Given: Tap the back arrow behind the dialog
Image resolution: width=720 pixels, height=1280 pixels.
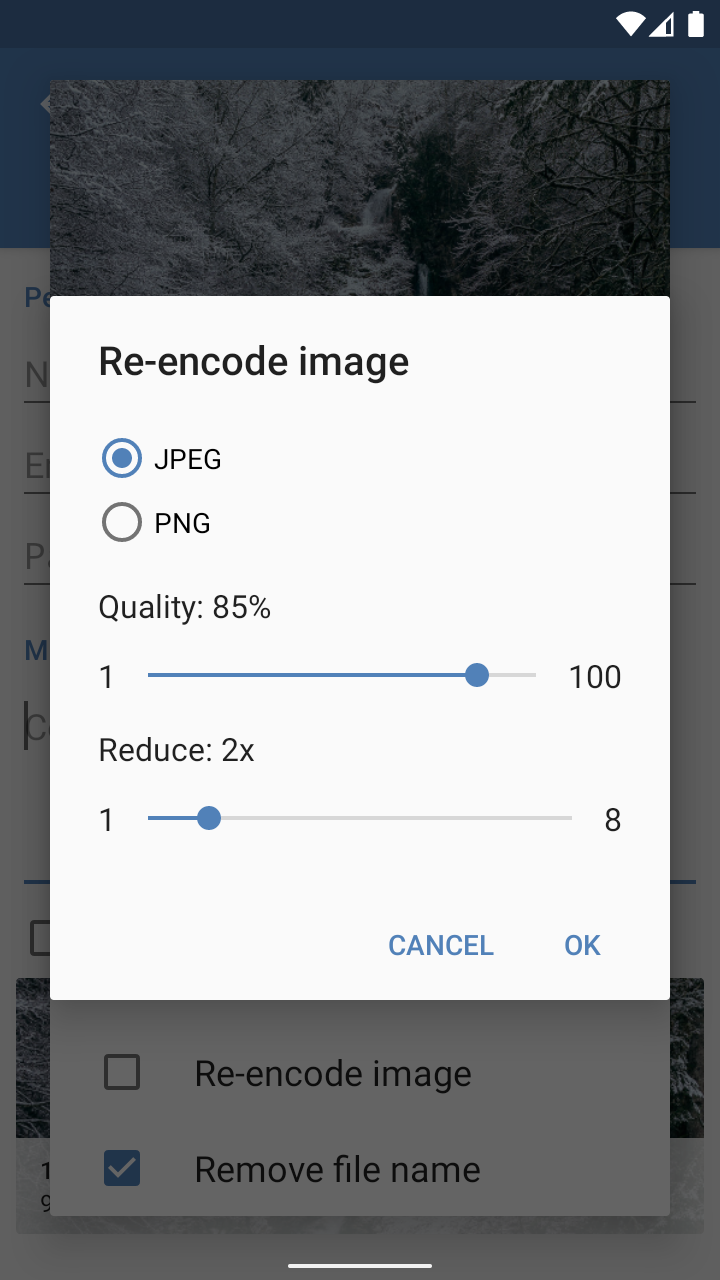Looking at the screenshot, I should (x=43, y=104).
